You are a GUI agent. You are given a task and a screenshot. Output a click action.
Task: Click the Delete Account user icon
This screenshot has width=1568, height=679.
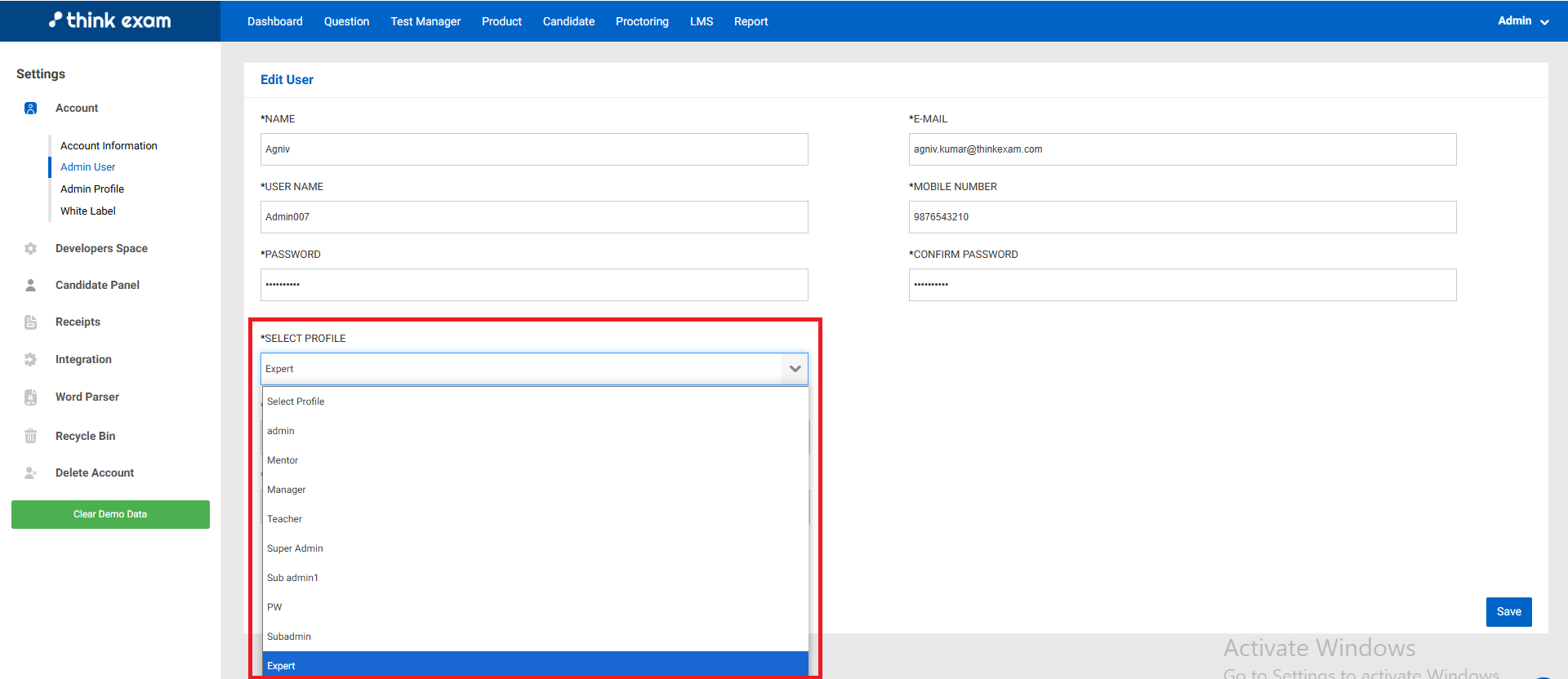pos(30,473)
